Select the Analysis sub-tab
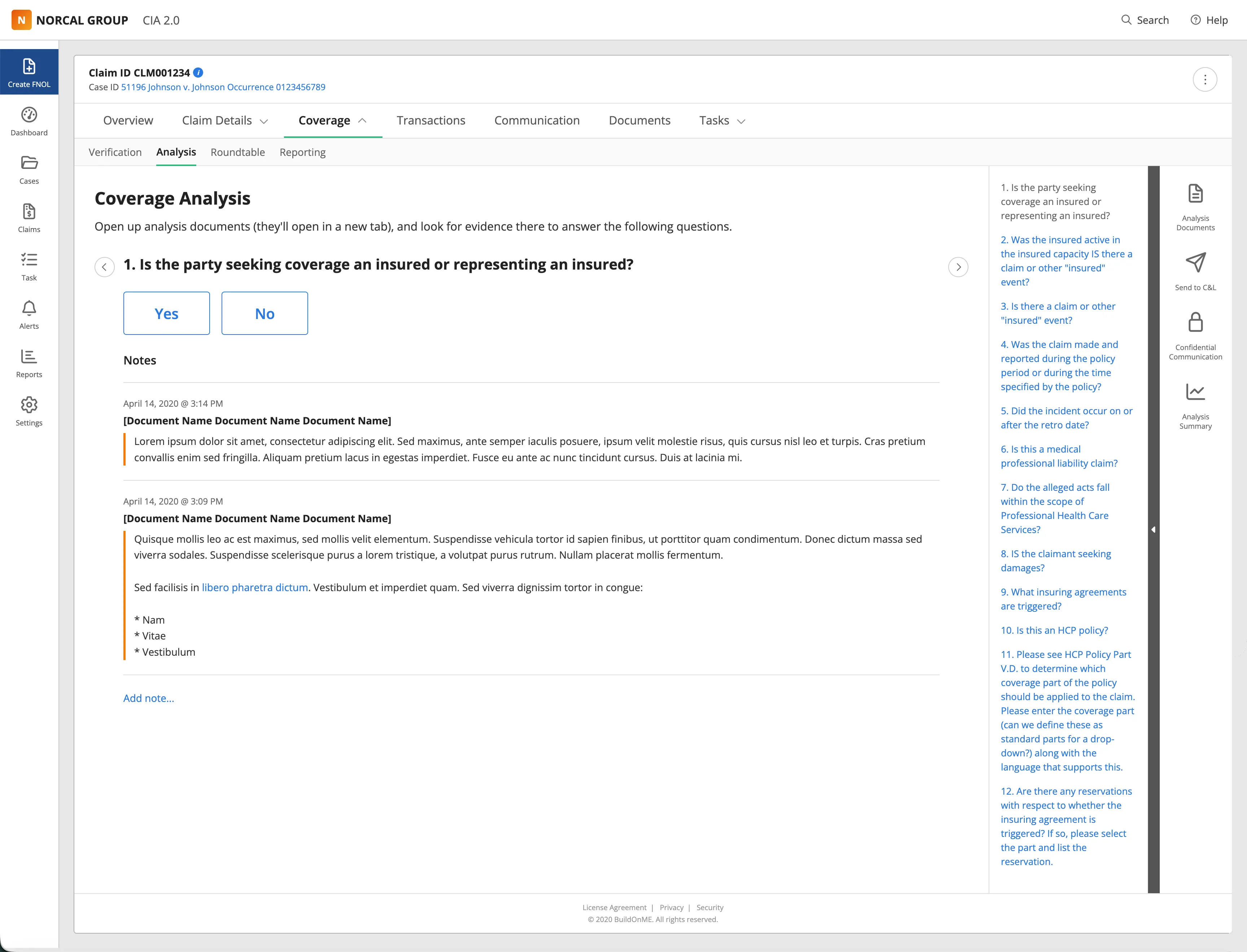This screenshot has height=952, width=1247. point(176,152)
